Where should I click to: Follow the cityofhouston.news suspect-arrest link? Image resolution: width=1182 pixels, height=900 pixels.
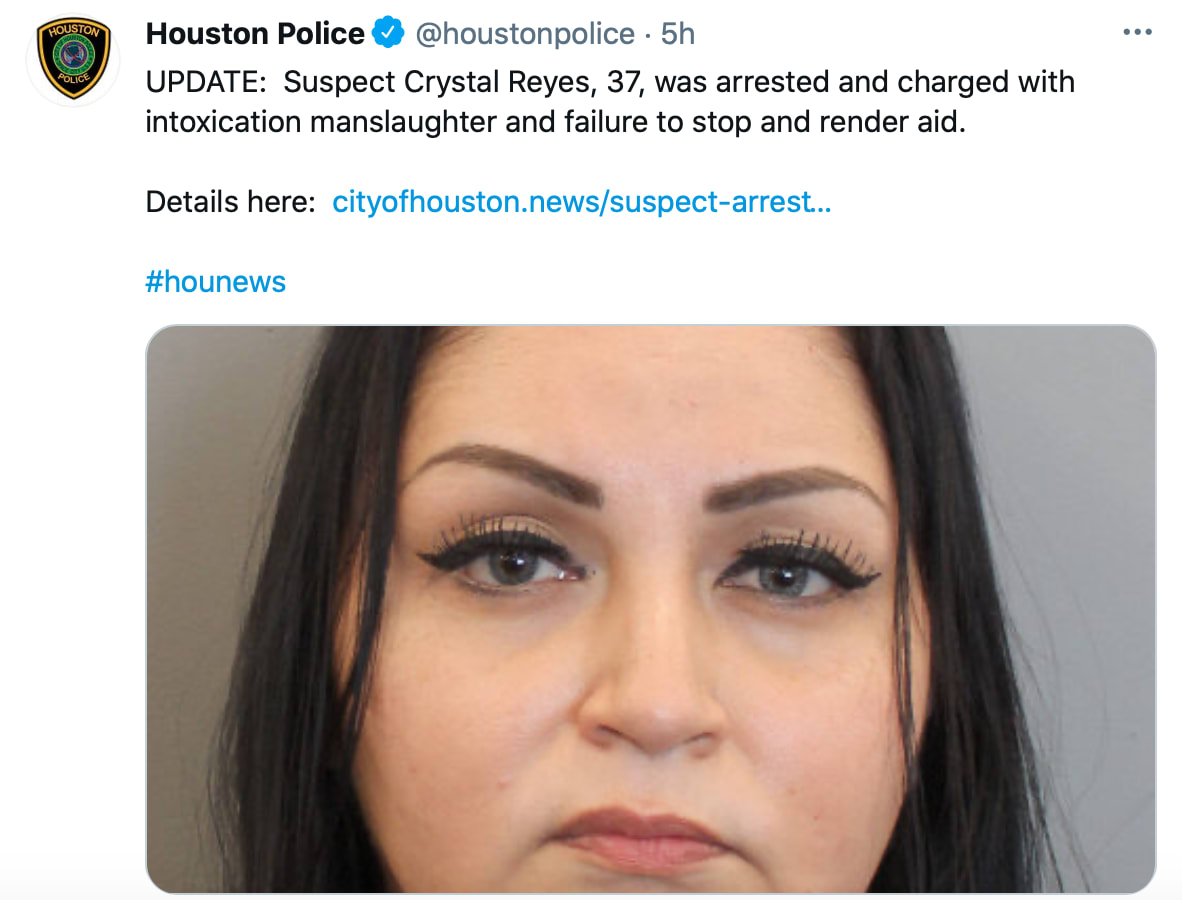point(581,202)
